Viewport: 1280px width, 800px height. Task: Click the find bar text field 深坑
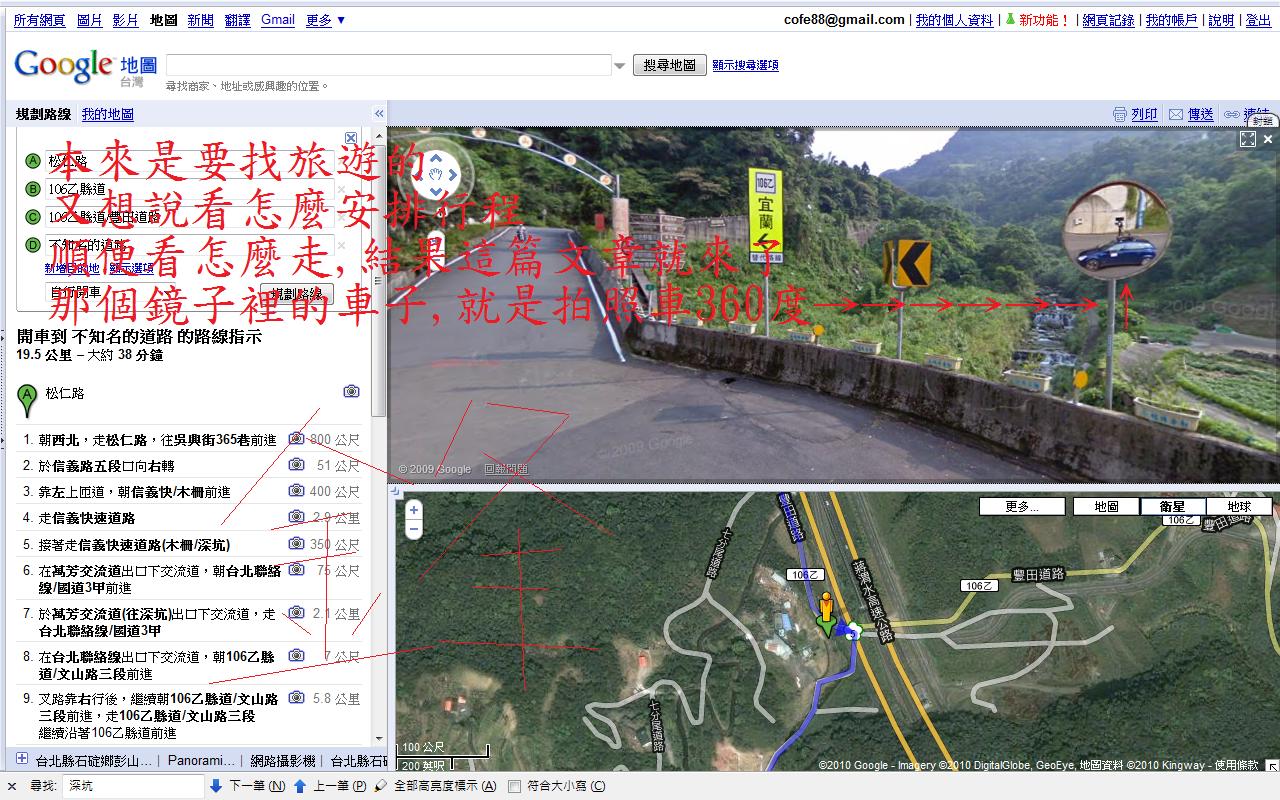pos(133,786)
